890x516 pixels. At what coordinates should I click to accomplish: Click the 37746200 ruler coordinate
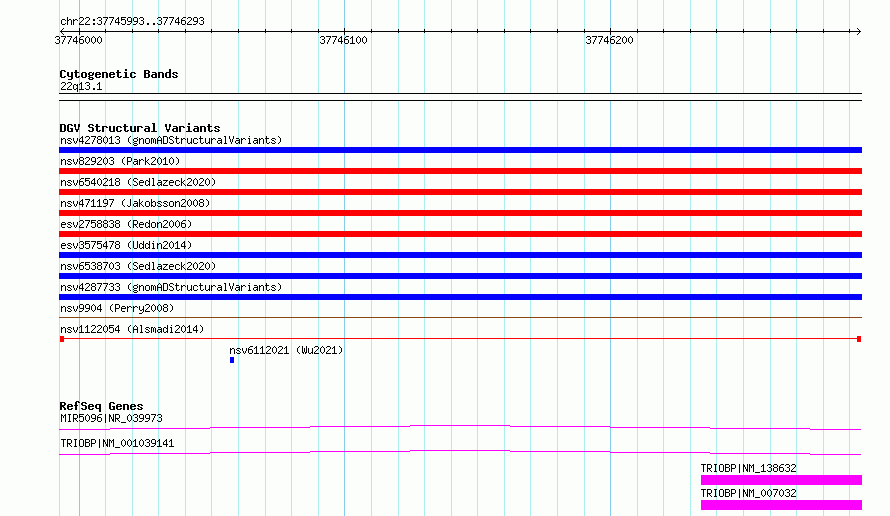click(609, 40)
